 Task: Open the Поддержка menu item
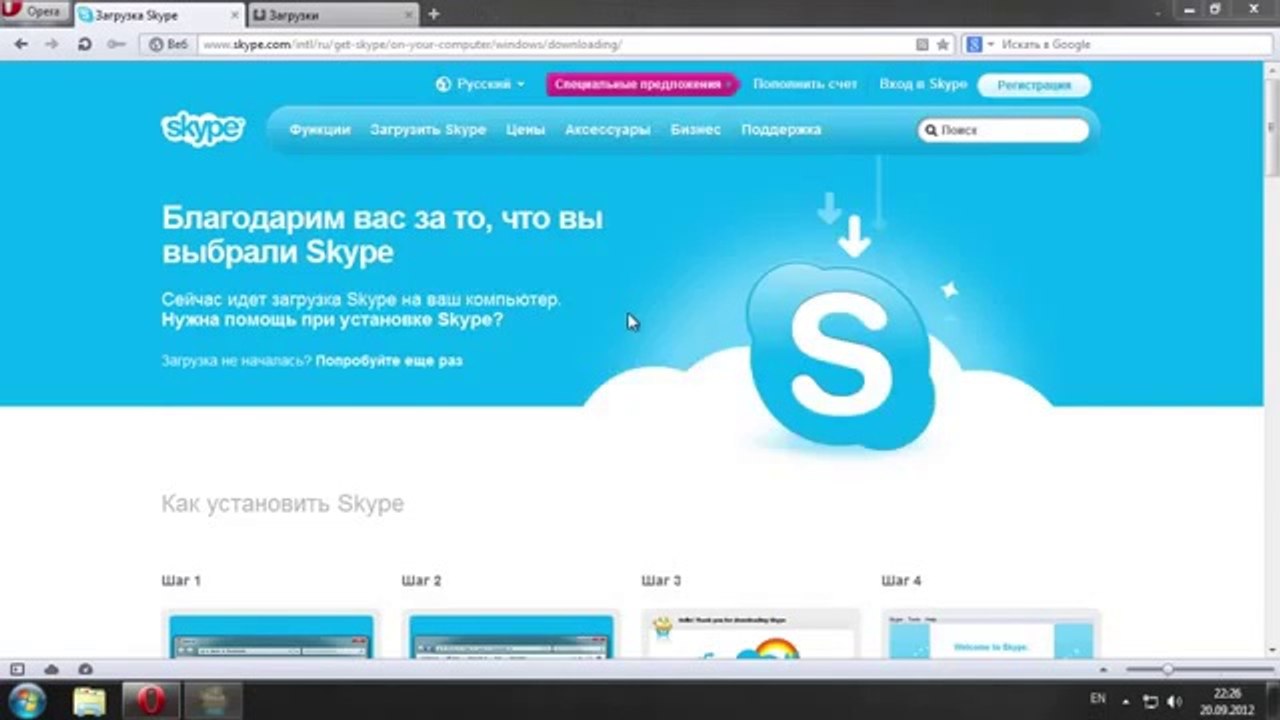click(x=781, y=130)
